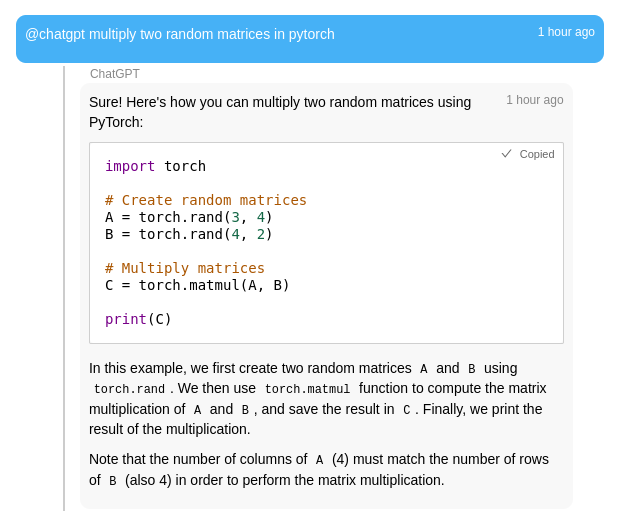Viewport: 627px width, 511px height.
Task: Click the 'import torch' code line
Action: point(155,166)
